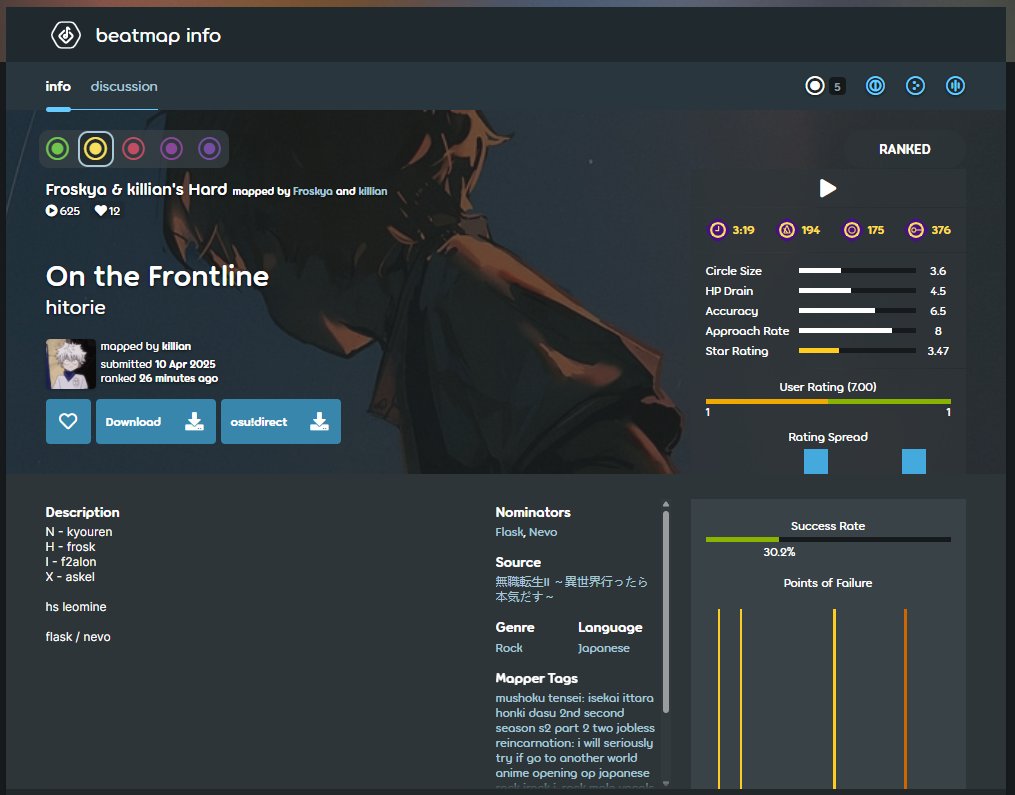Open Froskya's mapper profile link

click(313, 191)
